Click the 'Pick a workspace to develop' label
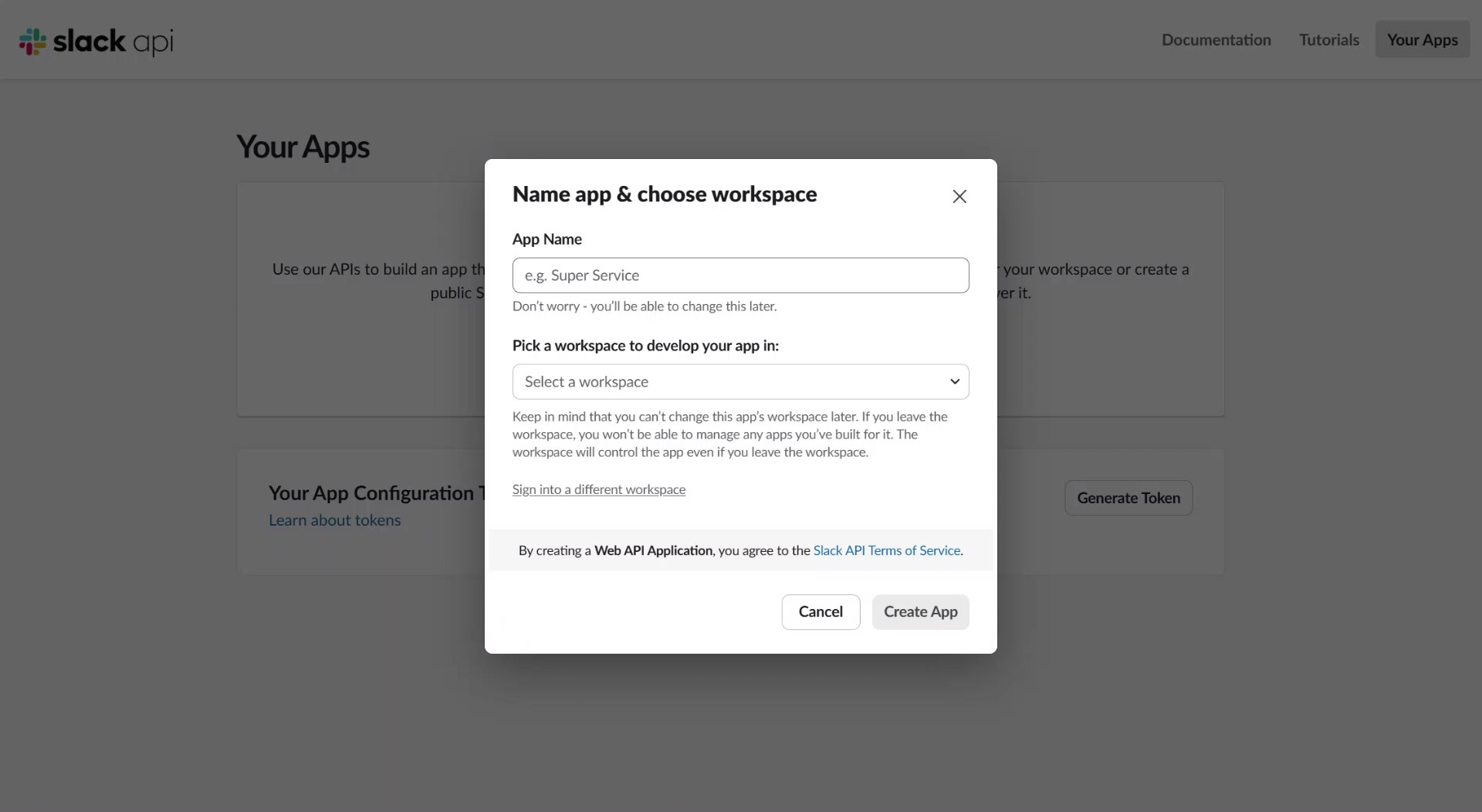This screenshot has width=1482, height=812. (x=645, y=346)
